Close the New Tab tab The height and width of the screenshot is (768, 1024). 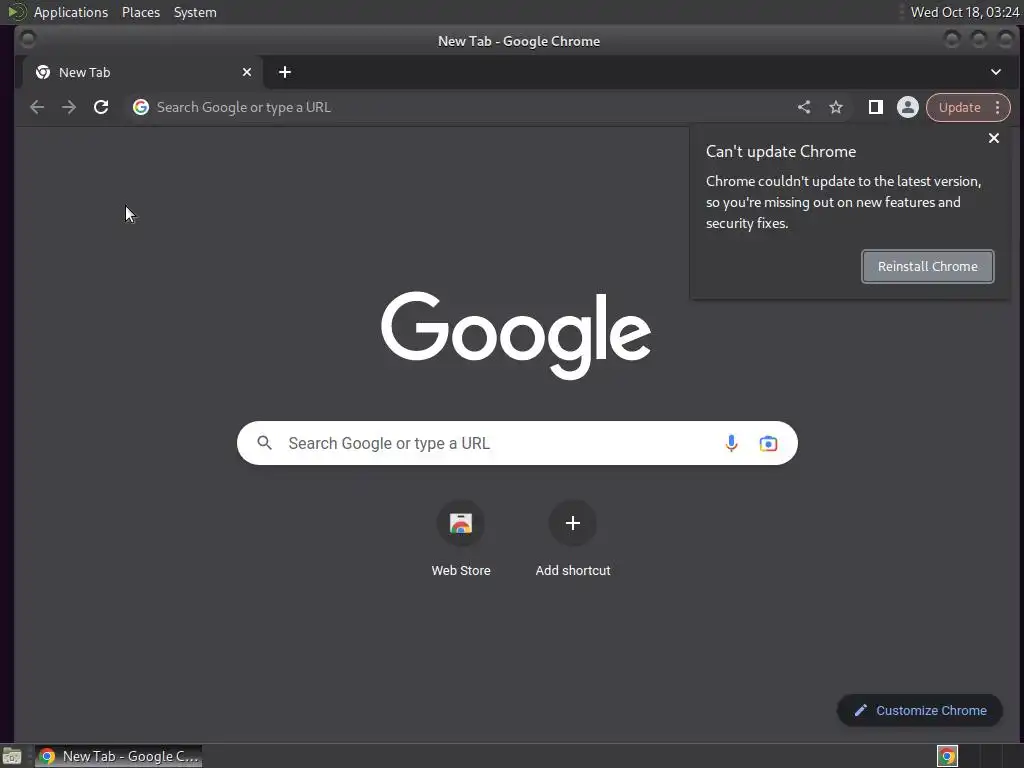tap(247, 72)
